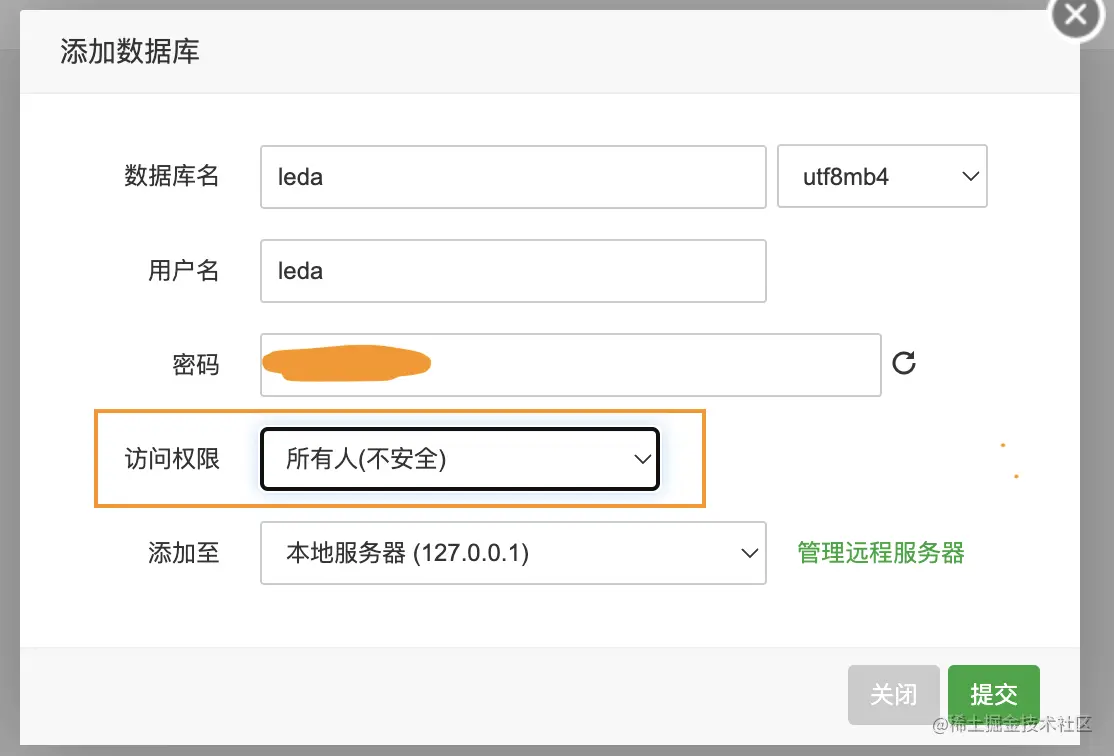Click the highlighted 访问权限 row
Viewport: 1114px width, 756px height.
tap(400, 458)
